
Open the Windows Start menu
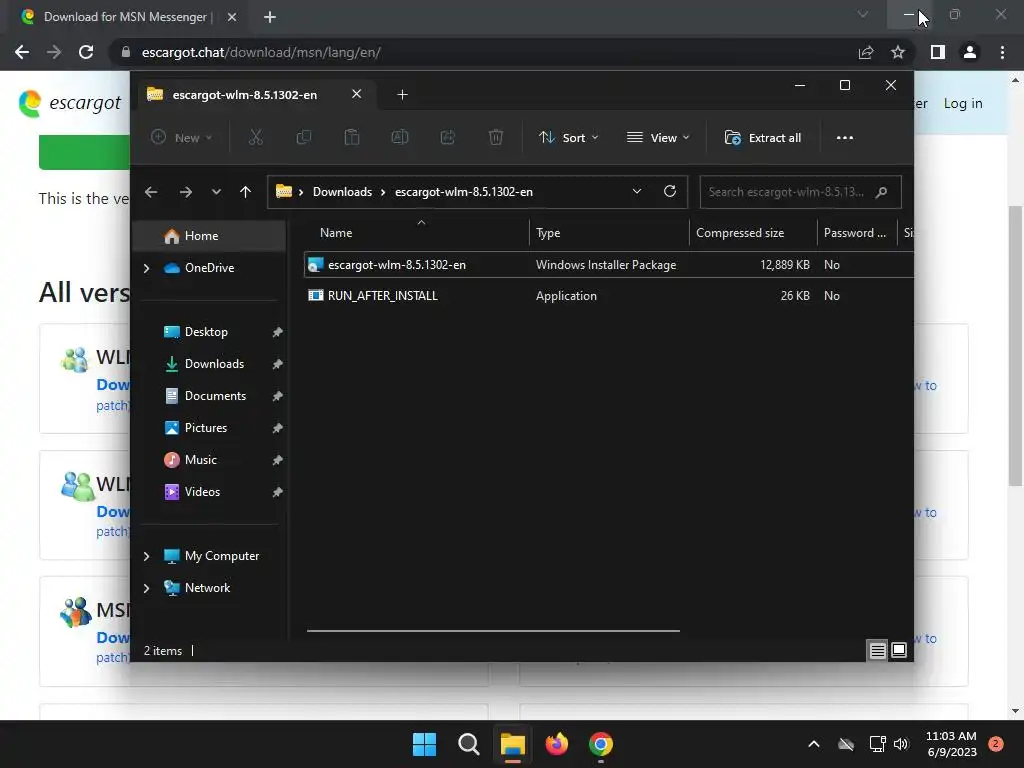(x=424, y=744)
